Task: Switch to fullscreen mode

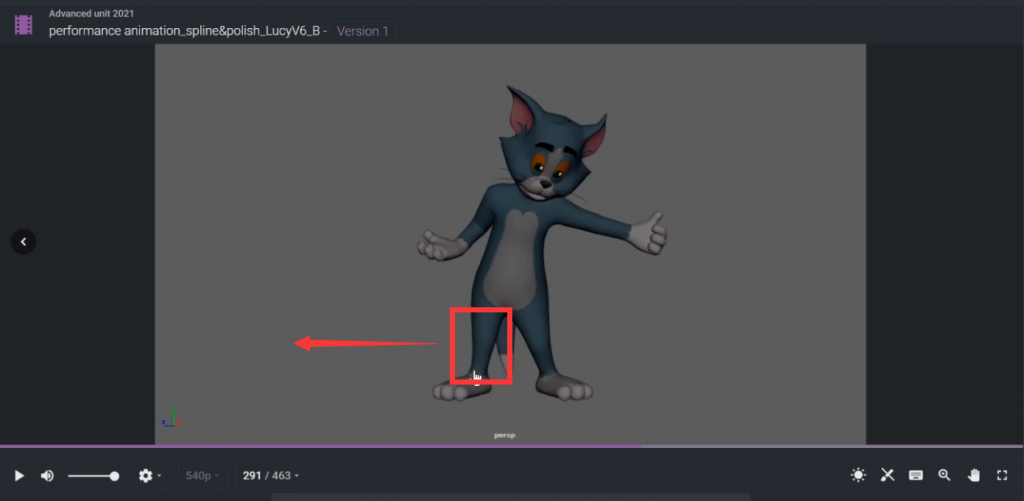Action: pos(1002,476)
